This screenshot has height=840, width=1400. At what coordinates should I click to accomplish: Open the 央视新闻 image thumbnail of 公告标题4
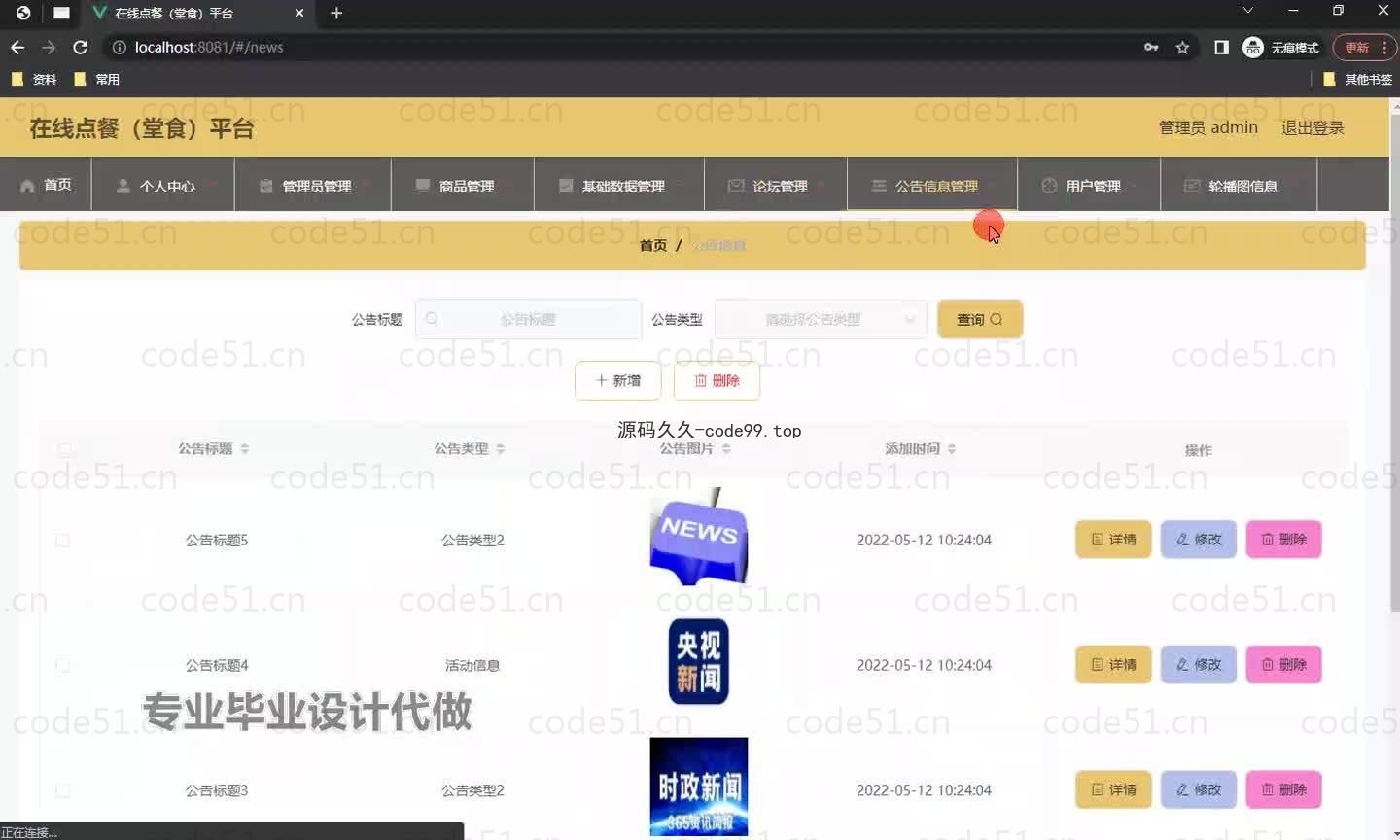point(698,661)
